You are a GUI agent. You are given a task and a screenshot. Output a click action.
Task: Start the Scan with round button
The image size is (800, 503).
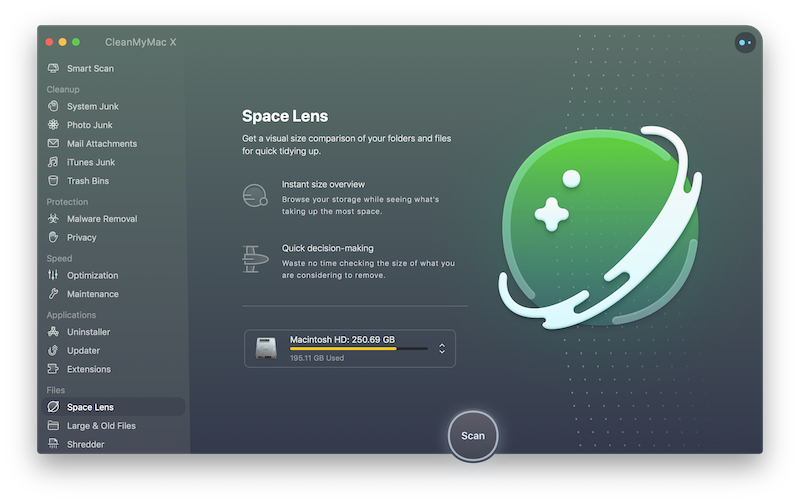tap(473, 436)
